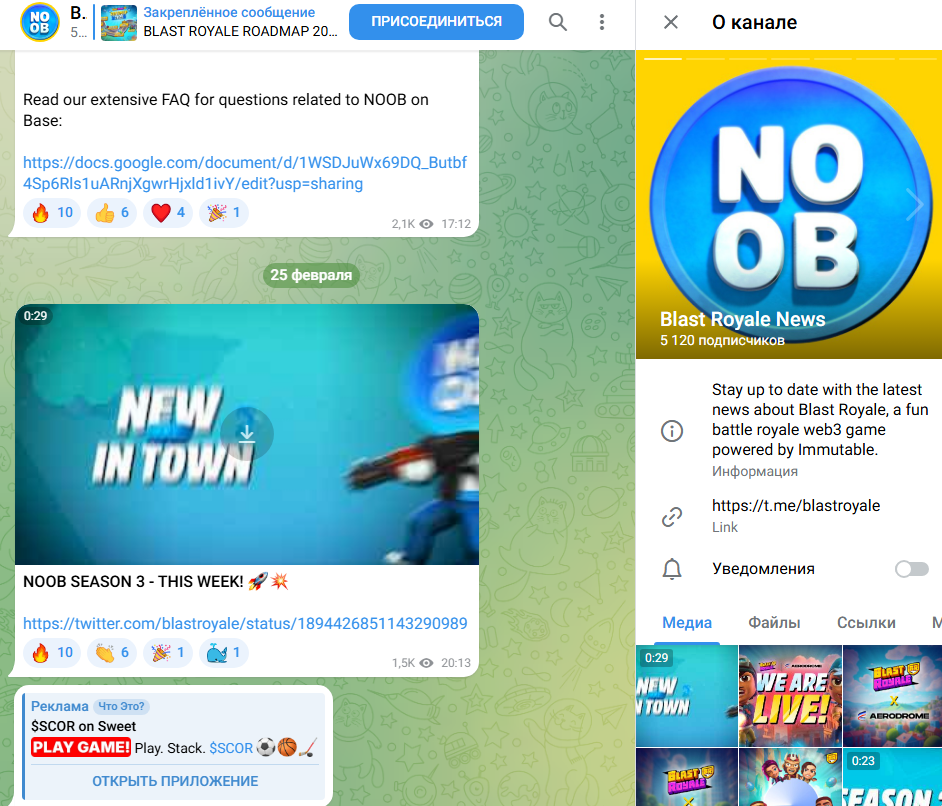Click the large NOOB profile photo

coord(789,205)
